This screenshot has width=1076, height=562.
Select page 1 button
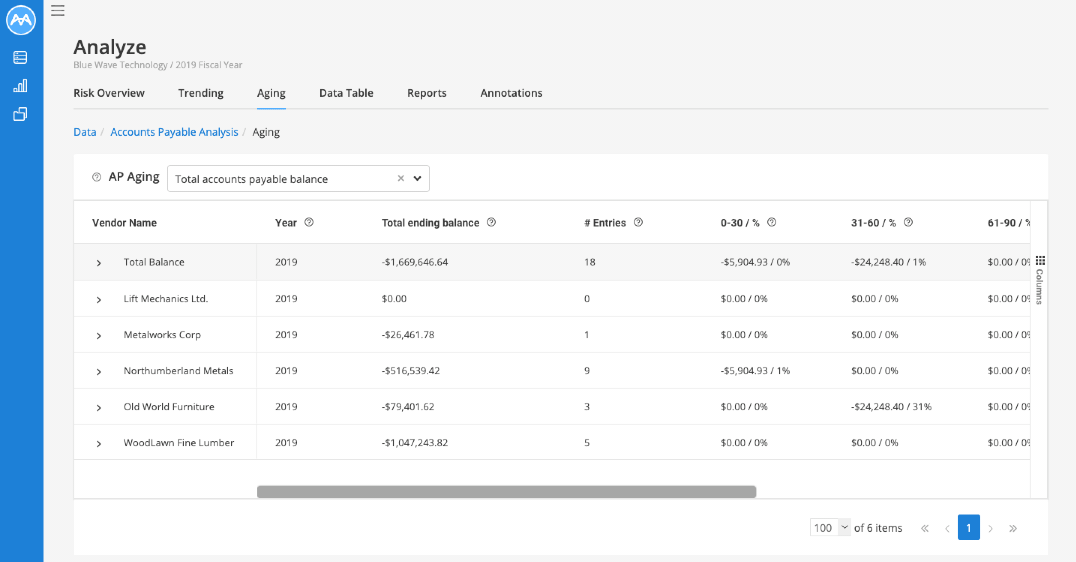(968, 528)
